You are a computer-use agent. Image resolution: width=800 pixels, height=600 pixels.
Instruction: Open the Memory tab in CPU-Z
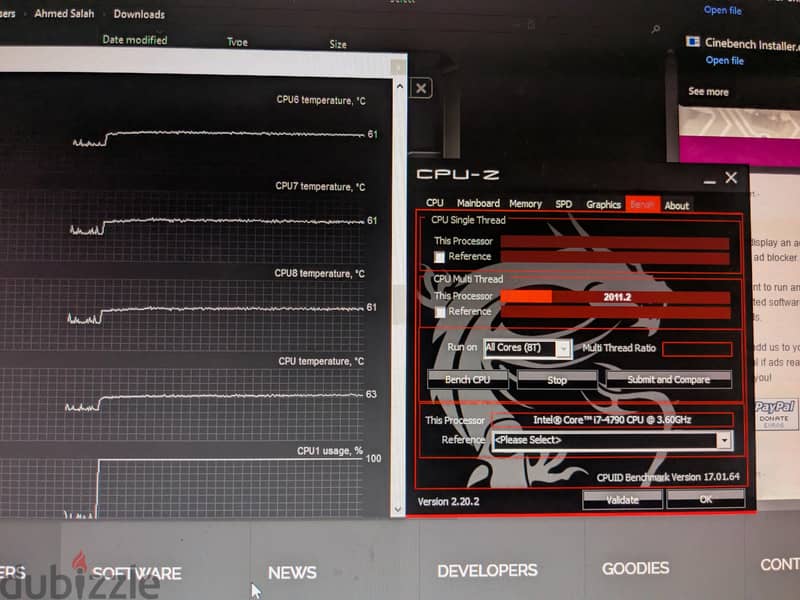click(x=525, y=204)
